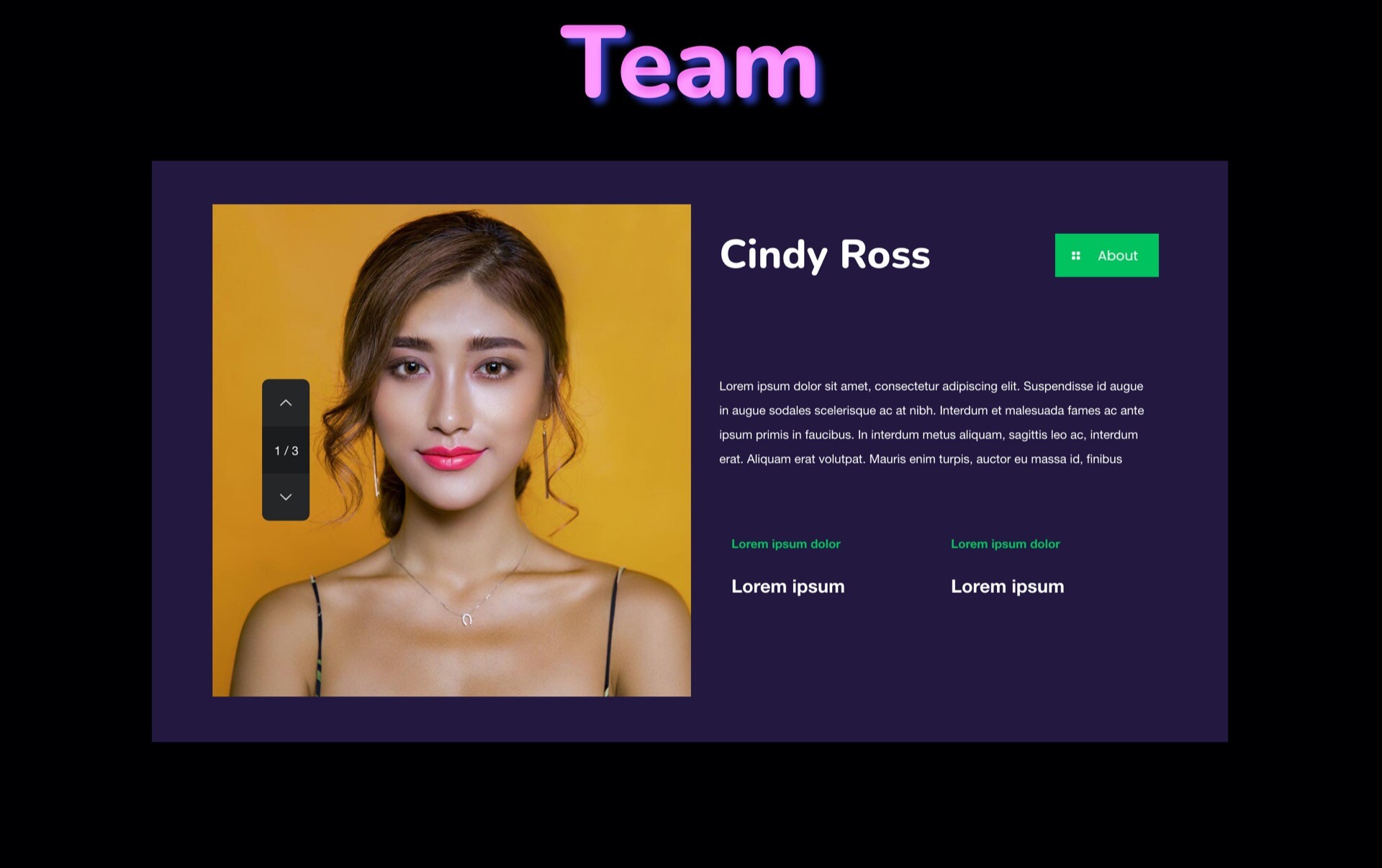This screenshot has height=868, width=1382.
Task: Open the green About button
Action: (1106, 255)
